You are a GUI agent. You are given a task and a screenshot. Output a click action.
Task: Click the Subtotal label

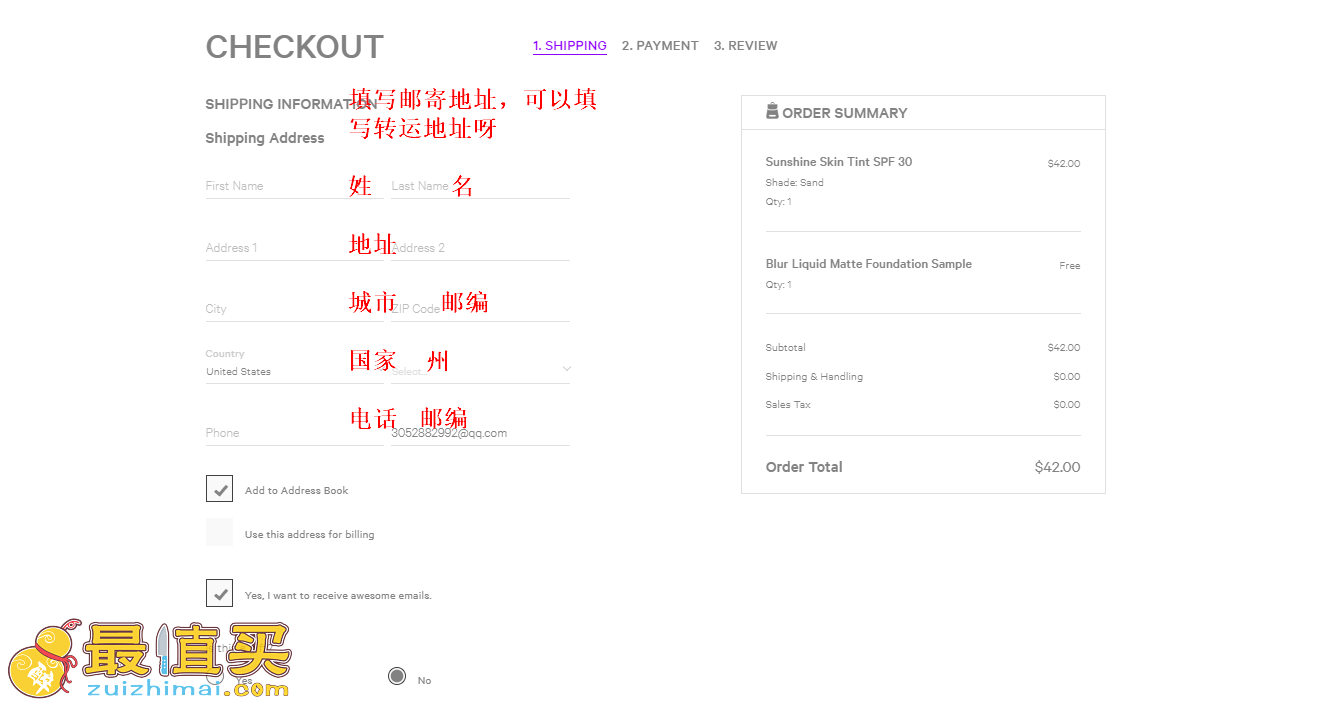786,348
